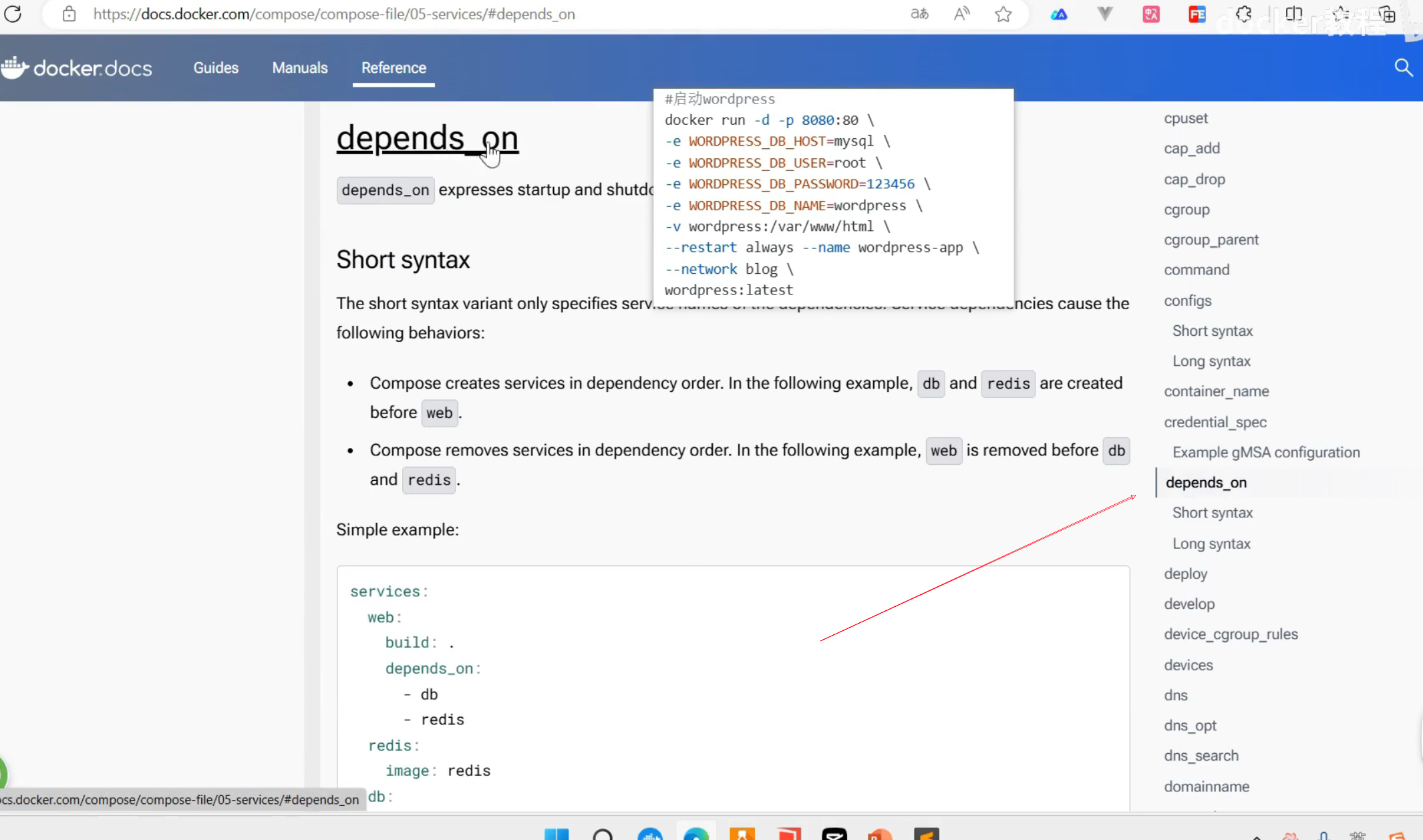Click the FE extension icon
1423x840 pixels.
pos(1197,14)
